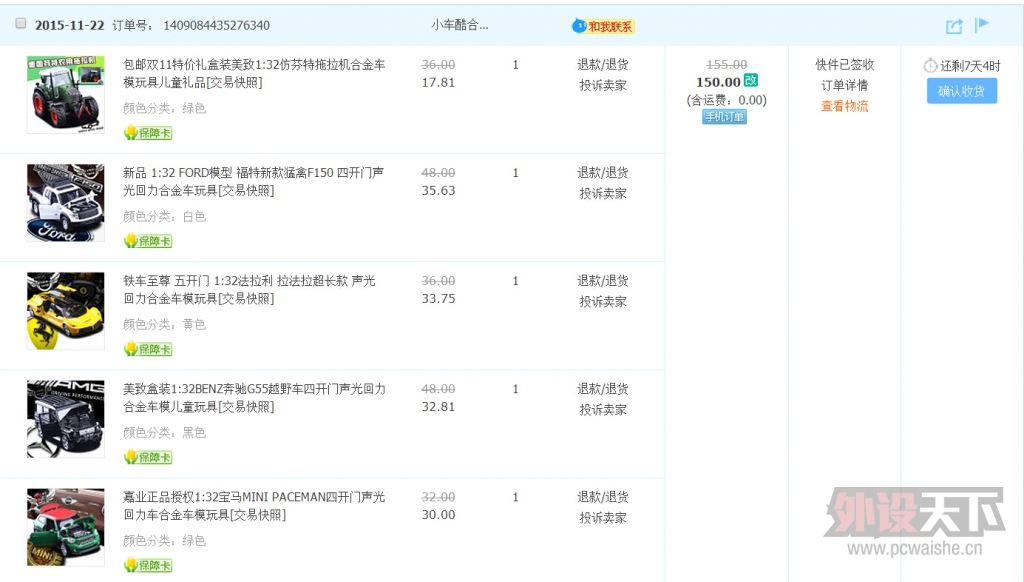Click 退款/退货 for the Ferrari item
This screenshot has height=582, width=1024.
coord(603,281)
